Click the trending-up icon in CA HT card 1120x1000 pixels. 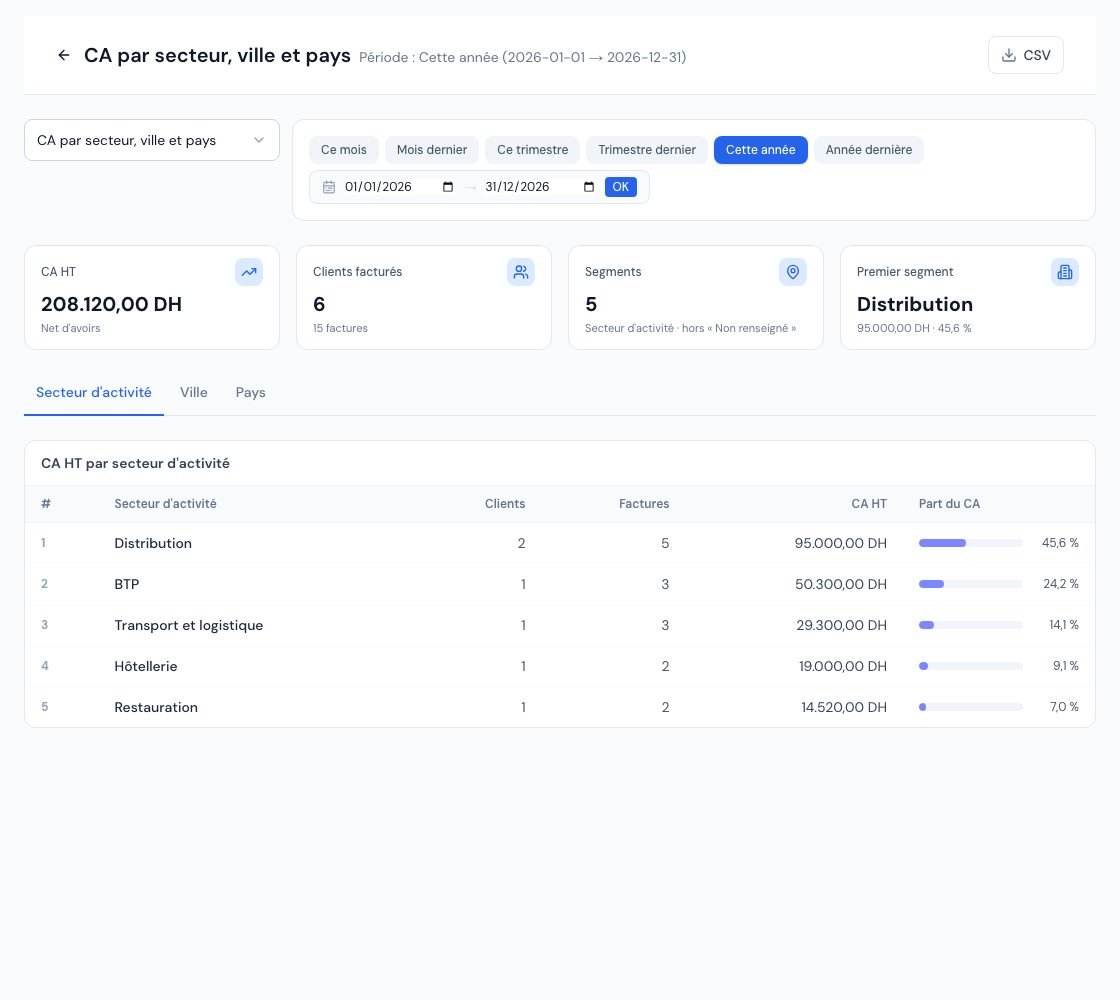pos(249,272)
